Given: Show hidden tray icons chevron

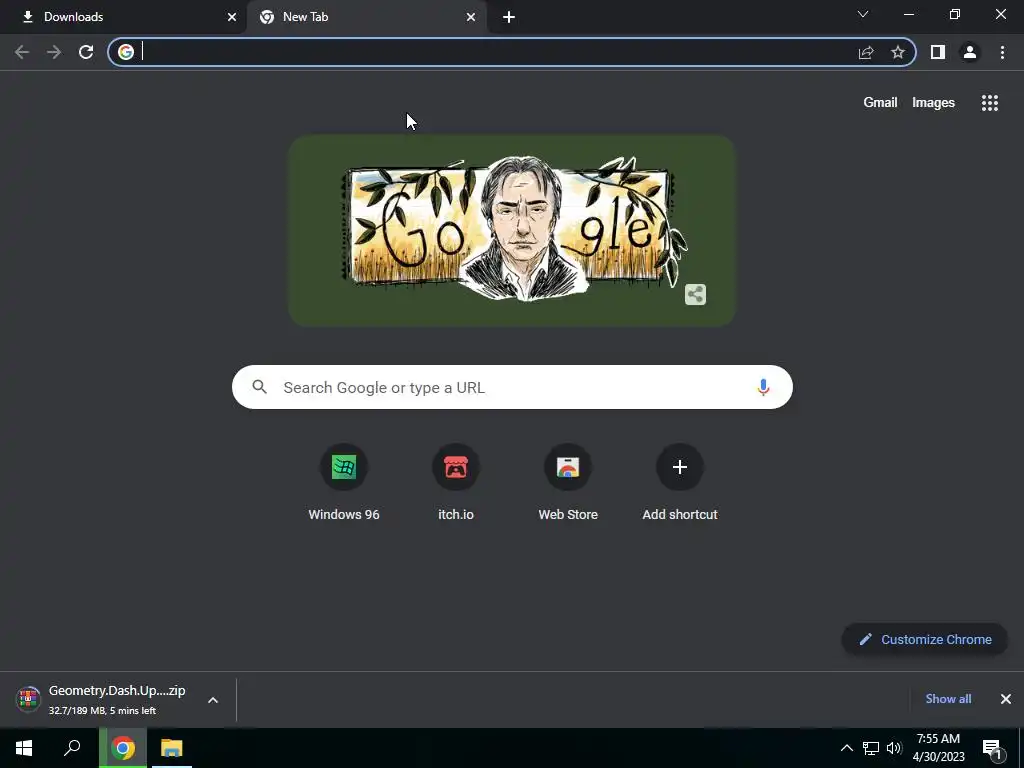Looking at the screenshot, I should pos(846,748).
